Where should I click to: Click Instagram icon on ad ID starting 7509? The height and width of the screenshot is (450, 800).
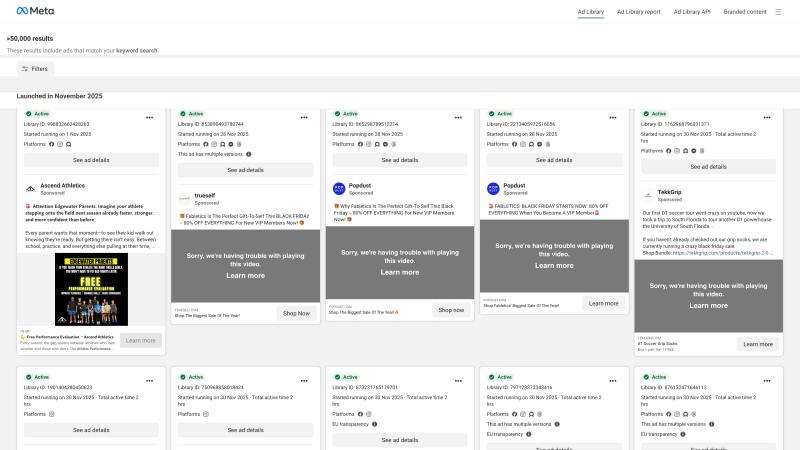206,414
